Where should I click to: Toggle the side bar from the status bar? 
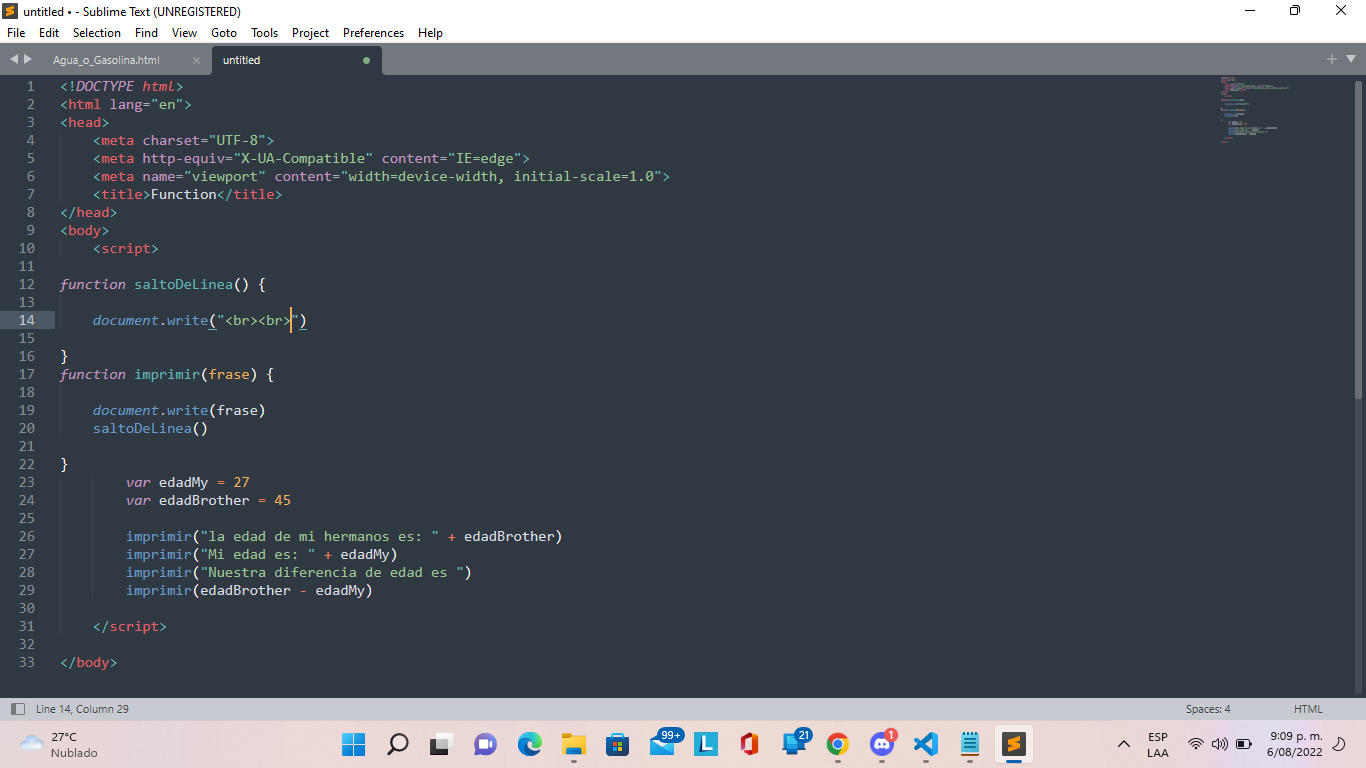[x=18, y=709]
